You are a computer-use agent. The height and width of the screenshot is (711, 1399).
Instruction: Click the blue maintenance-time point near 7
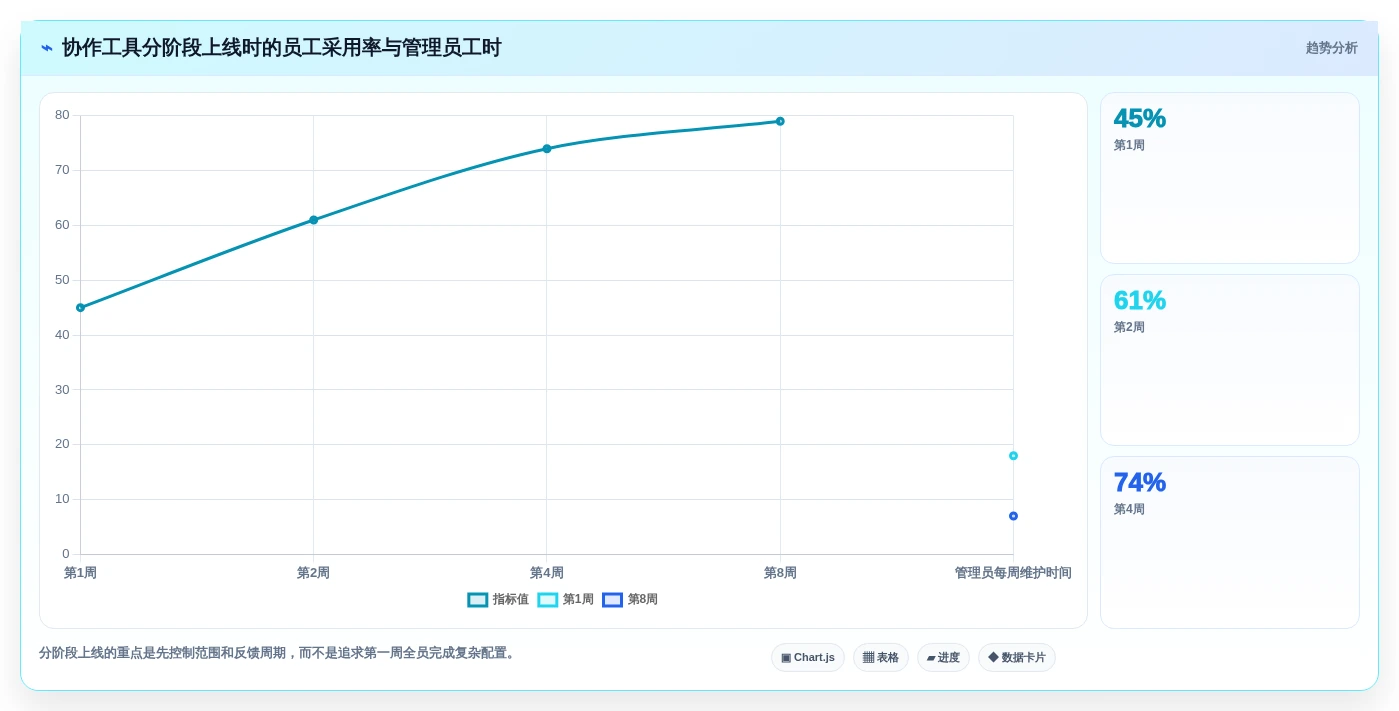point(1013,516)
